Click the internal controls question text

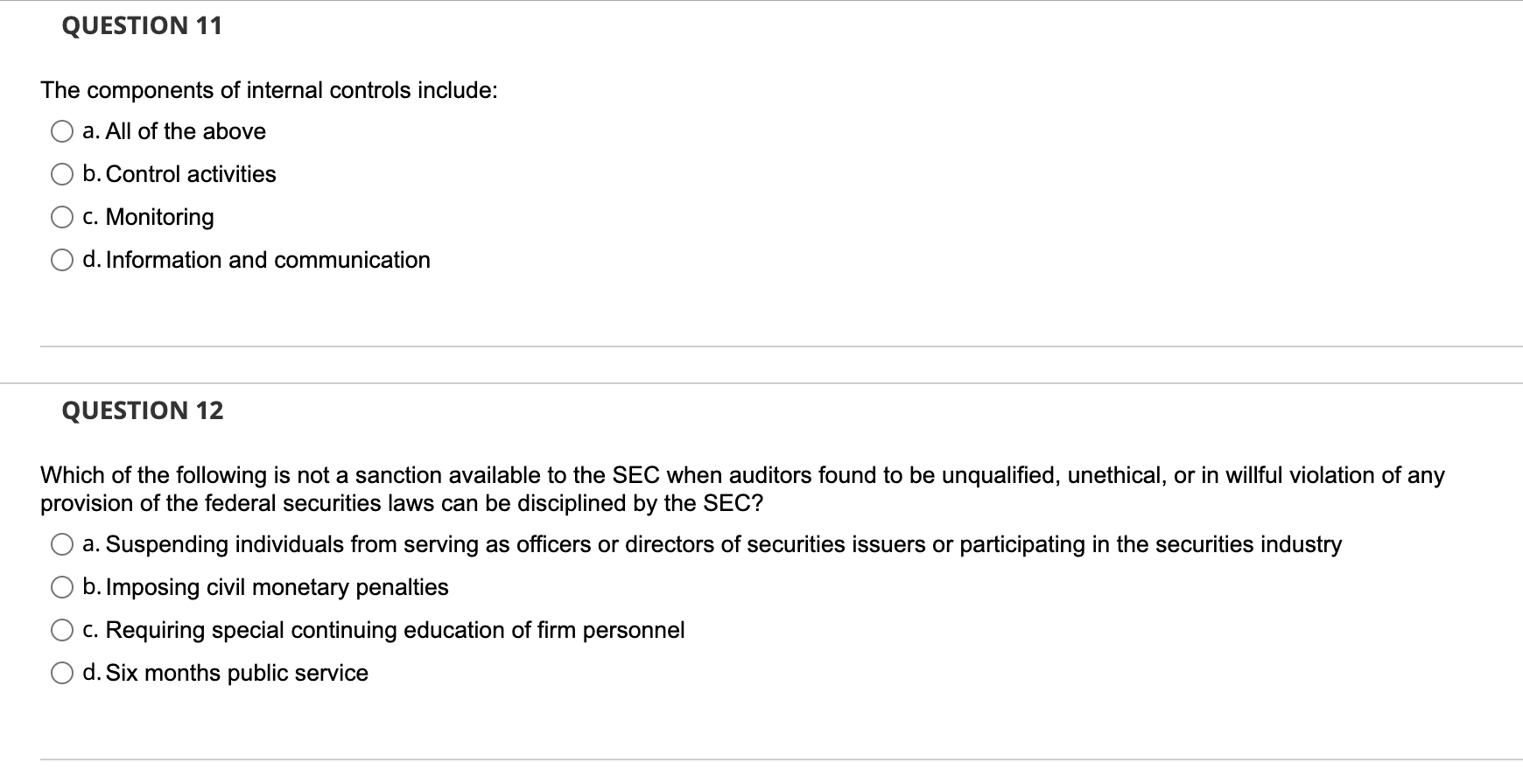[x=269, y=89]
